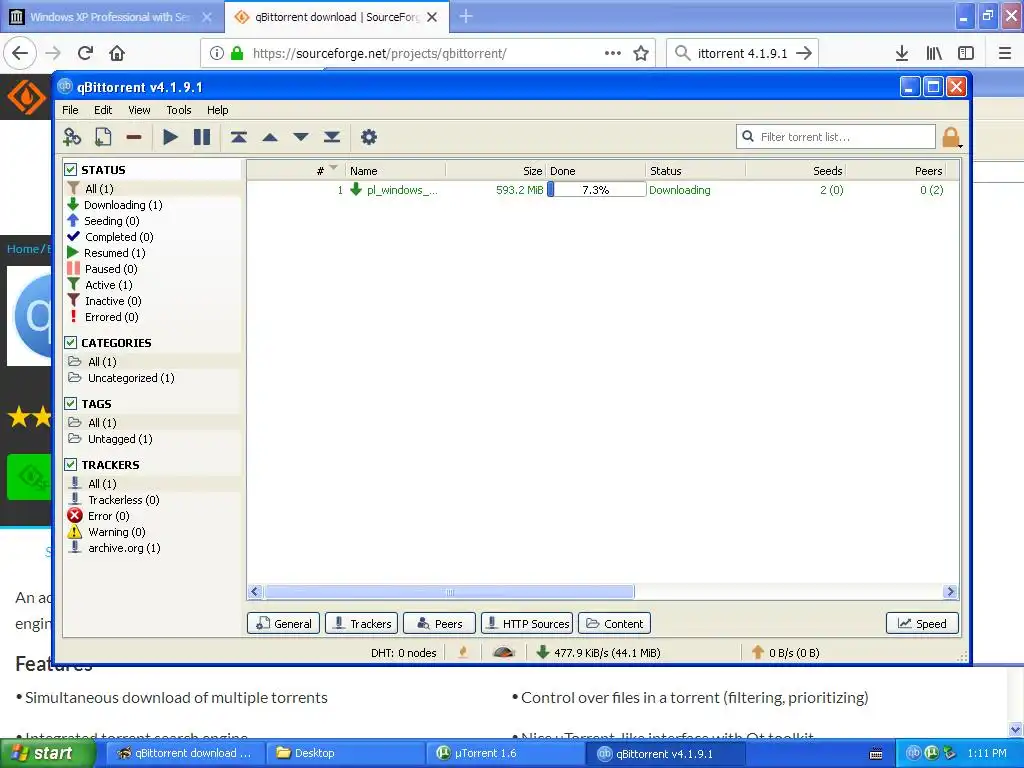The image size is (1024, 768).
Task: Open page actions three-dots menu in address bar
Action: pyautogui.click(x=613, y=53)
